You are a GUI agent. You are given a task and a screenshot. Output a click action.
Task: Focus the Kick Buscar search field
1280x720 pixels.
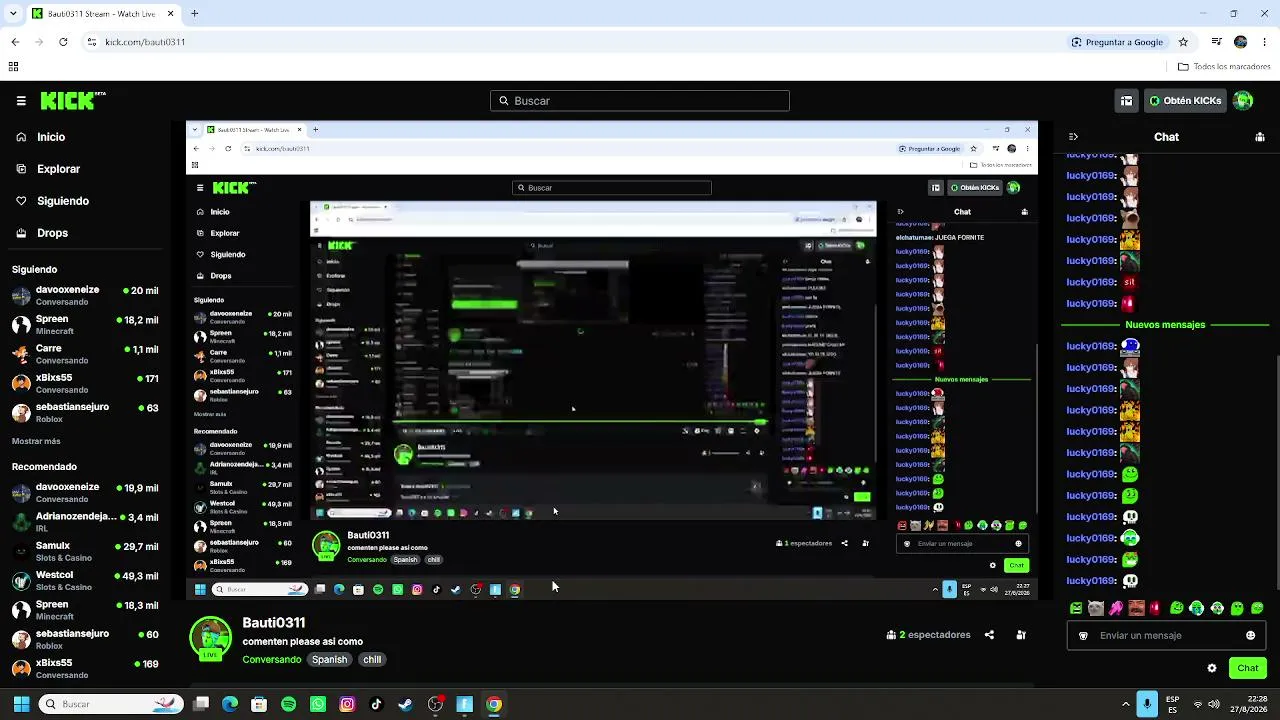click(x=640, y=101)
